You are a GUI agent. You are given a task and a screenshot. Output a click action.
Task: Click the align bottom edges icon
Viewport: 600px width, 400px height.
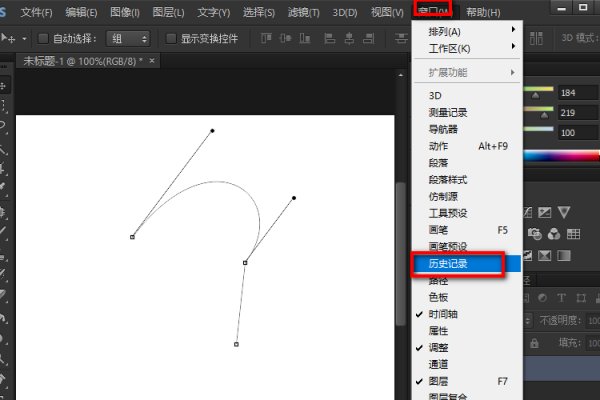click(x=305, y=38)
